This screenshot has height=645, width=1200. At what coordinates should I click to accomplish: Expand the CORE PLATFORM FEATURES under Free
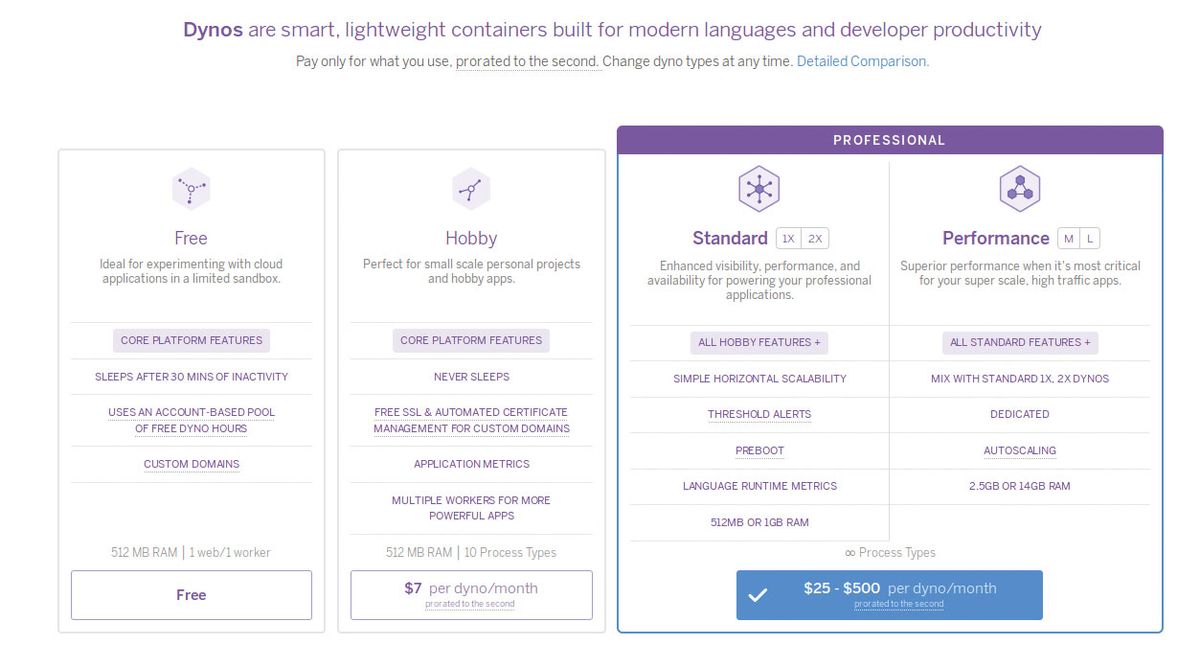click(190, 340)
